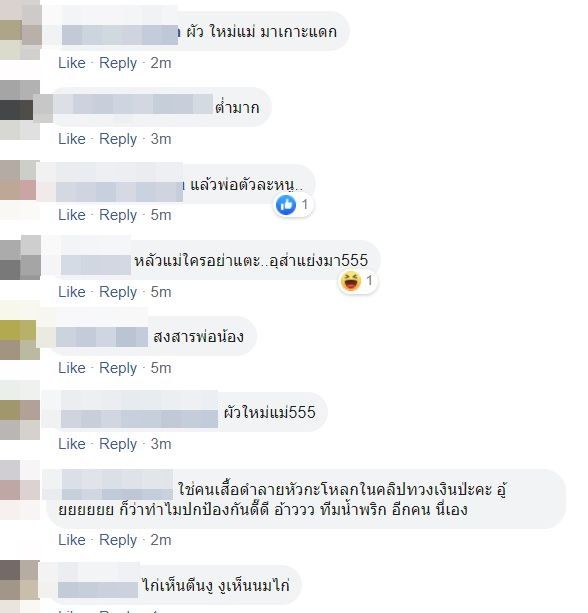Screen dimensions: 588x613
Task: Click the laughing emoji reaction on the 'หลัวแม่ใคร' comment
Action: tap(350, 281)
